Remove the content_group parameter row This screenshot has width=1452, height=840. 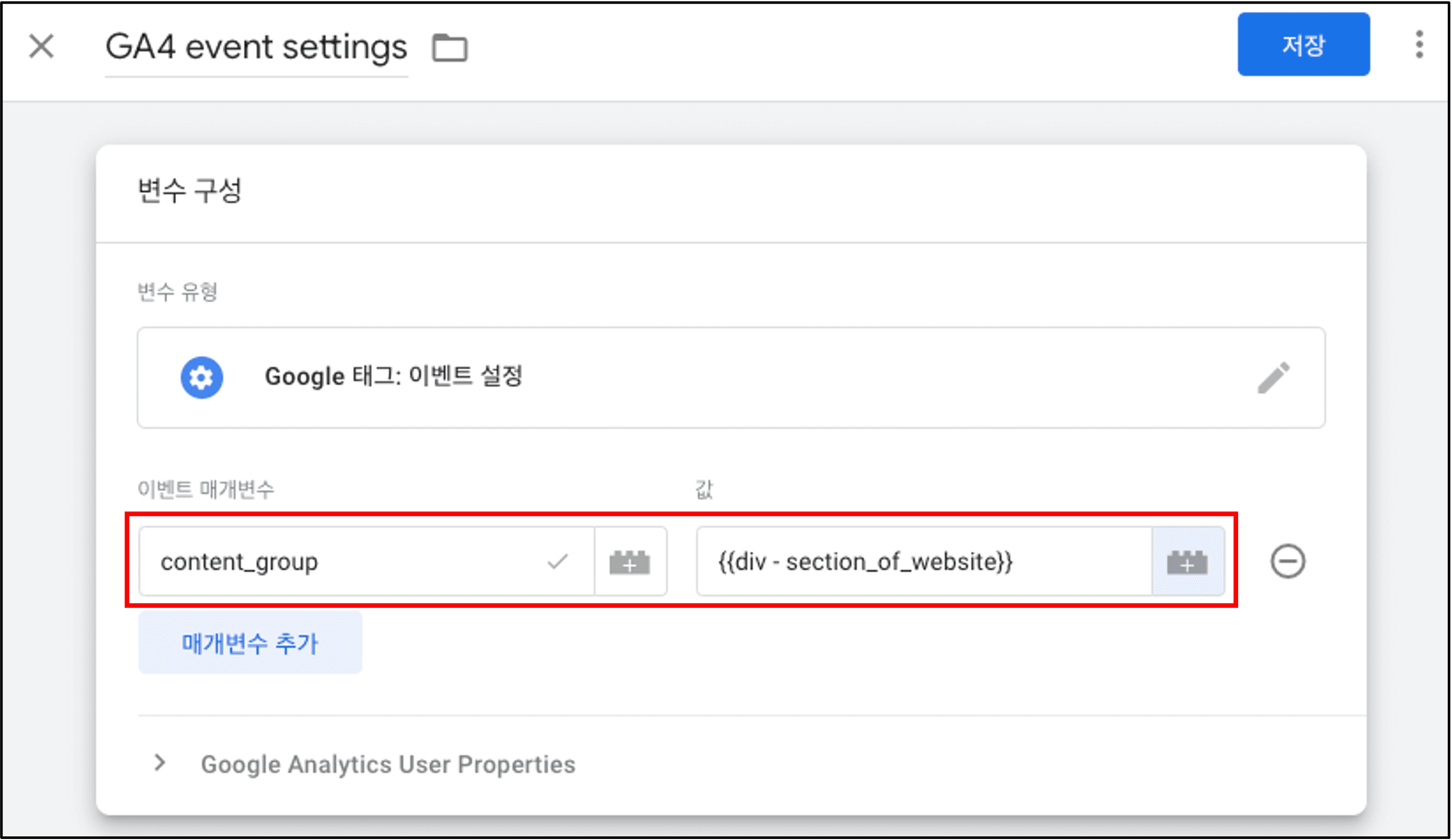pos(1288,561)
